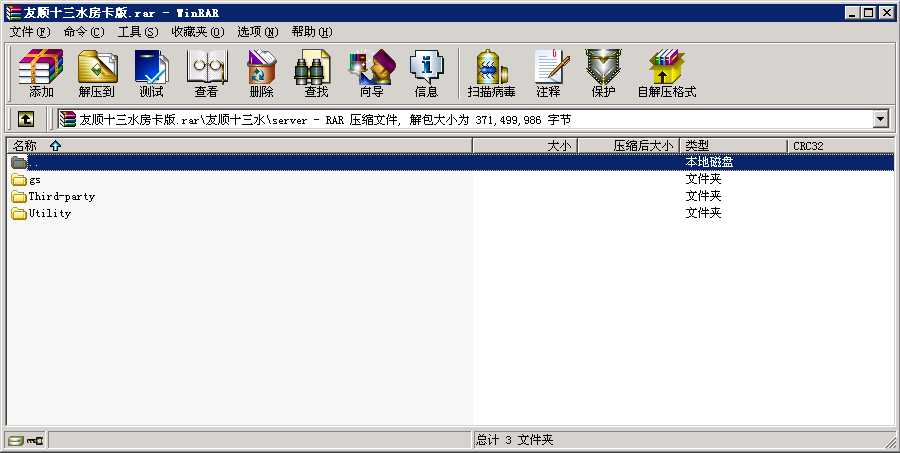Open the 帮助(H) menu

click(312, 32)
